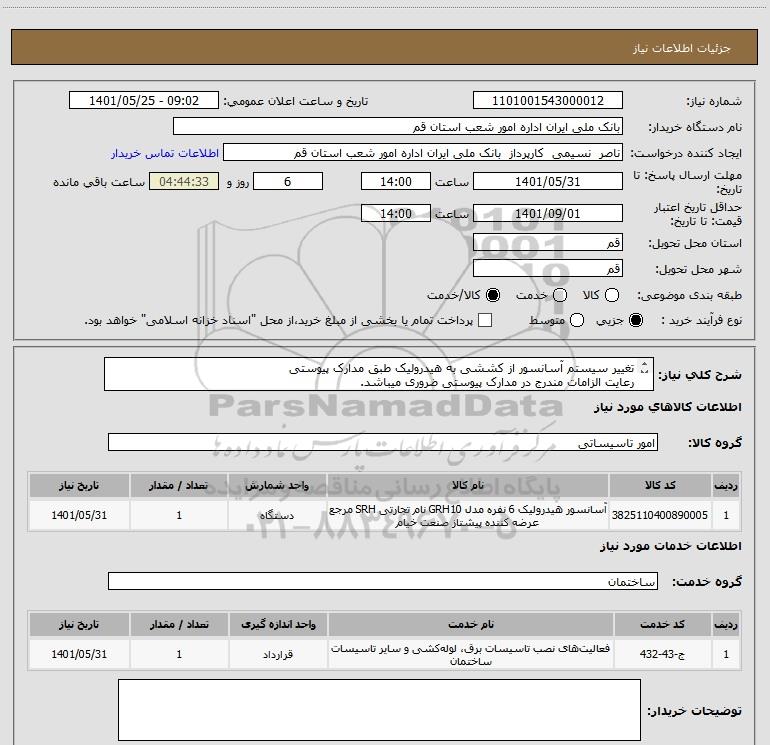Select the کالا/خدمت radio button
The height and width of the screenshot is (745, 770).
[x=493, y=295]
